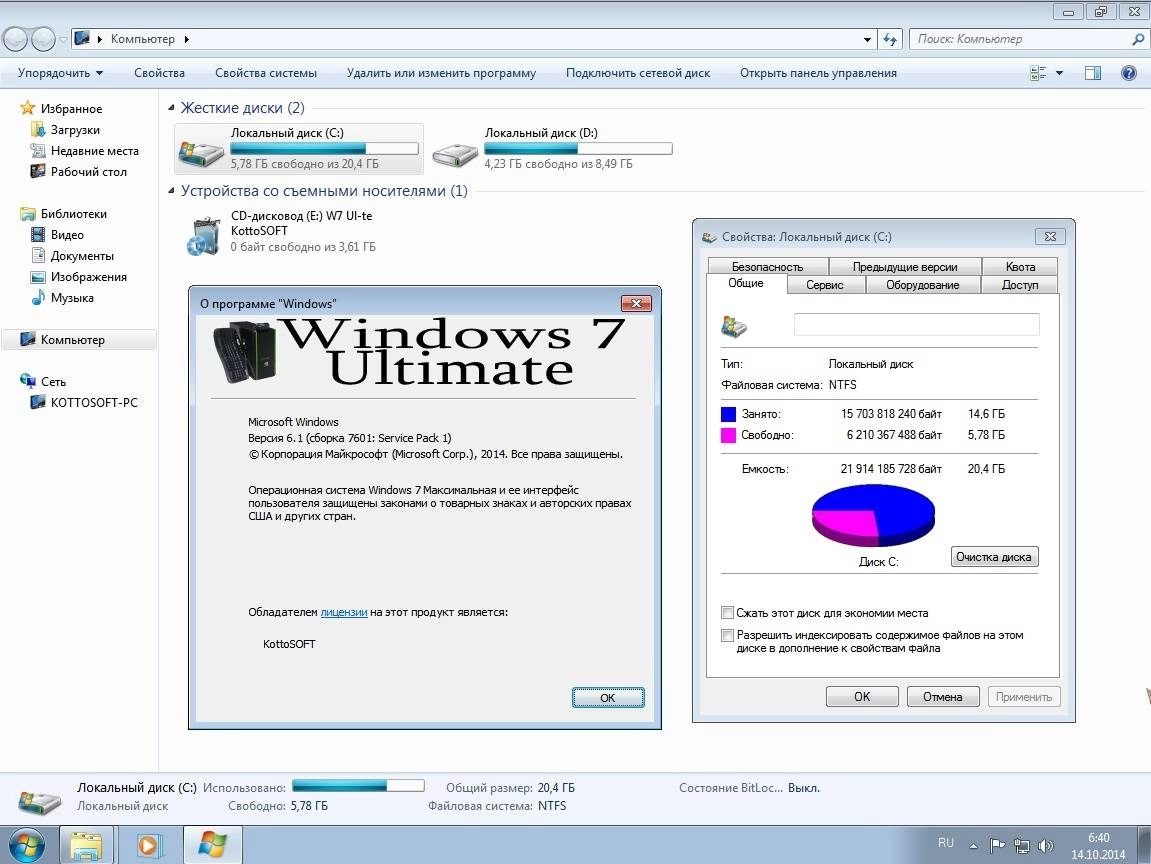The width and height of the screenshot is (1151, 864).
Task: Click Очистка диска button
Action: click(x=994, y=556)
